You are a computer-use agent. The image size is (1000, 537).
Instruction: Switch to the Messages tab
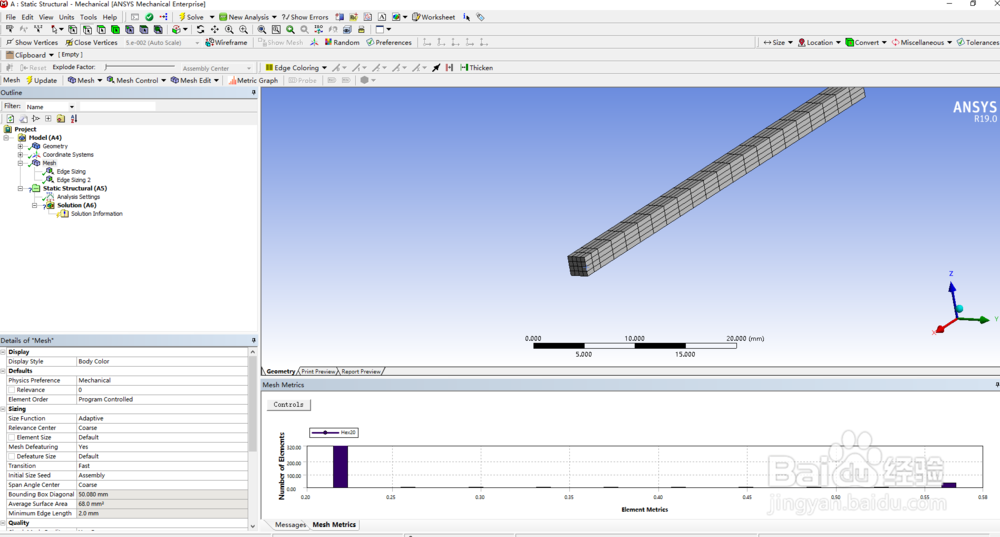coord(290,524)
